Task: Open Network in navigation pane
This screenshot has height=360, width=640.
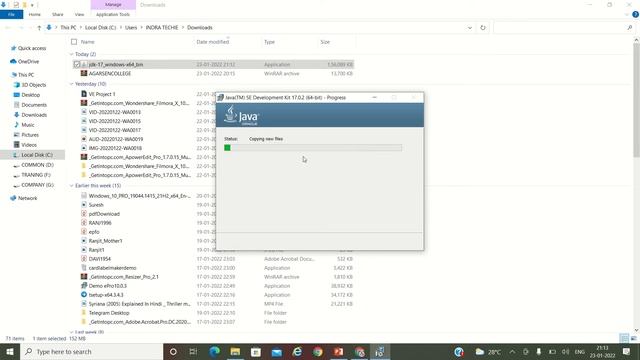Action: pyautogui.click(x=27, y=198)
